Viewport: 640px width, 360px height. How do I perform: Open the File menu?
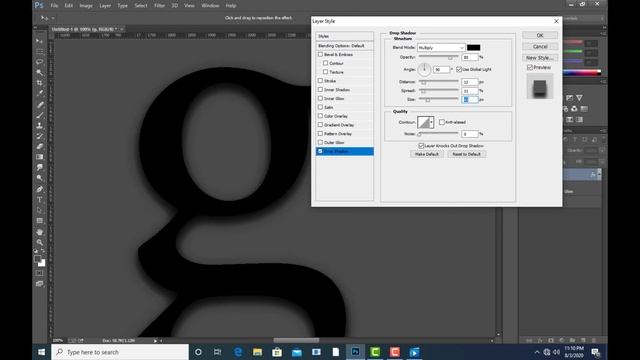(x=54, y=6)
